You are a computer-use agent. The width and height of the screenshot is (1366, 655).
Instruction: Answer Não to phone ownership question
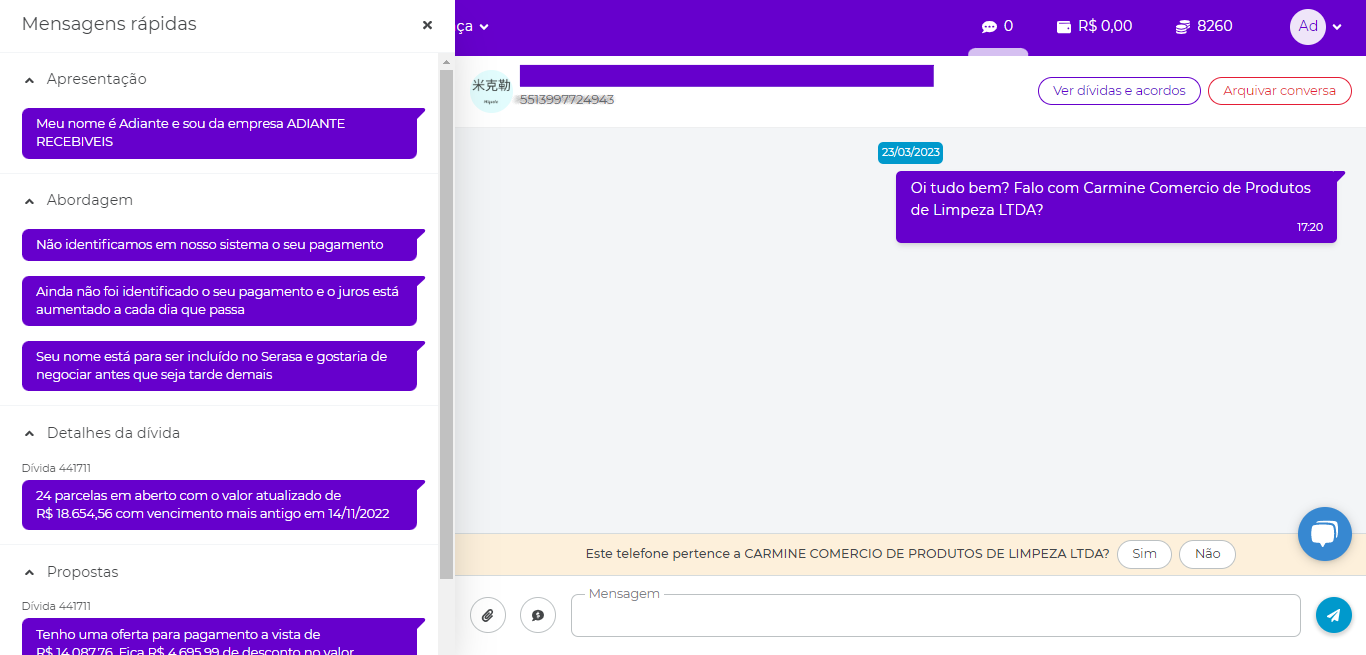pyautogui.click(x=1207, y=554)
